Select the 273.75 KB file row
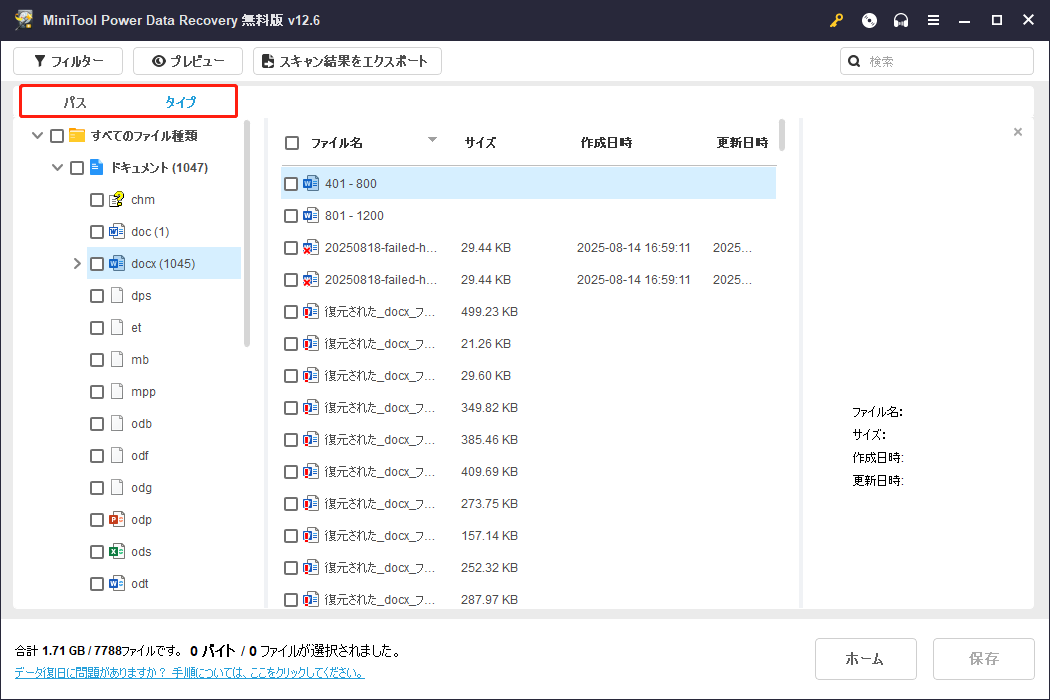Screen dimensions: 1050x700 (x=528, y=504)
